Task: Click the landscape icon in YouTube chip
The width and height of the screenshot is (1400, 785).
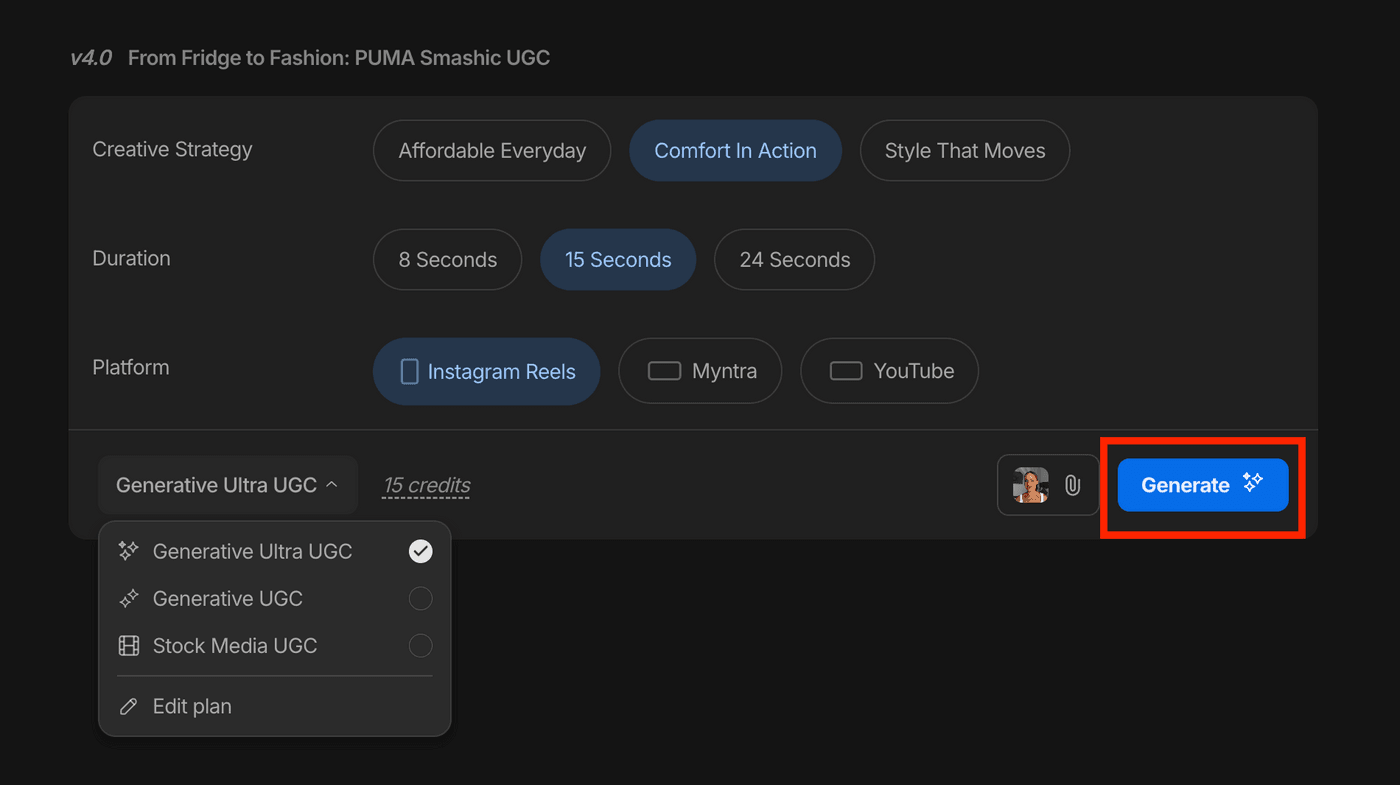Action: coord(846,371)
